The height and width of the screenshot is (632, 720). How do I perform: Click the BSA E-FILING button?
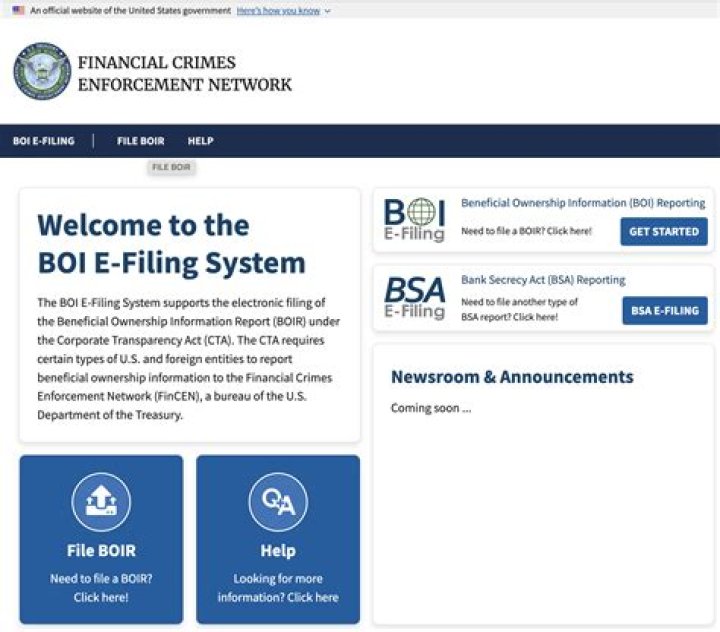point(665,310)
